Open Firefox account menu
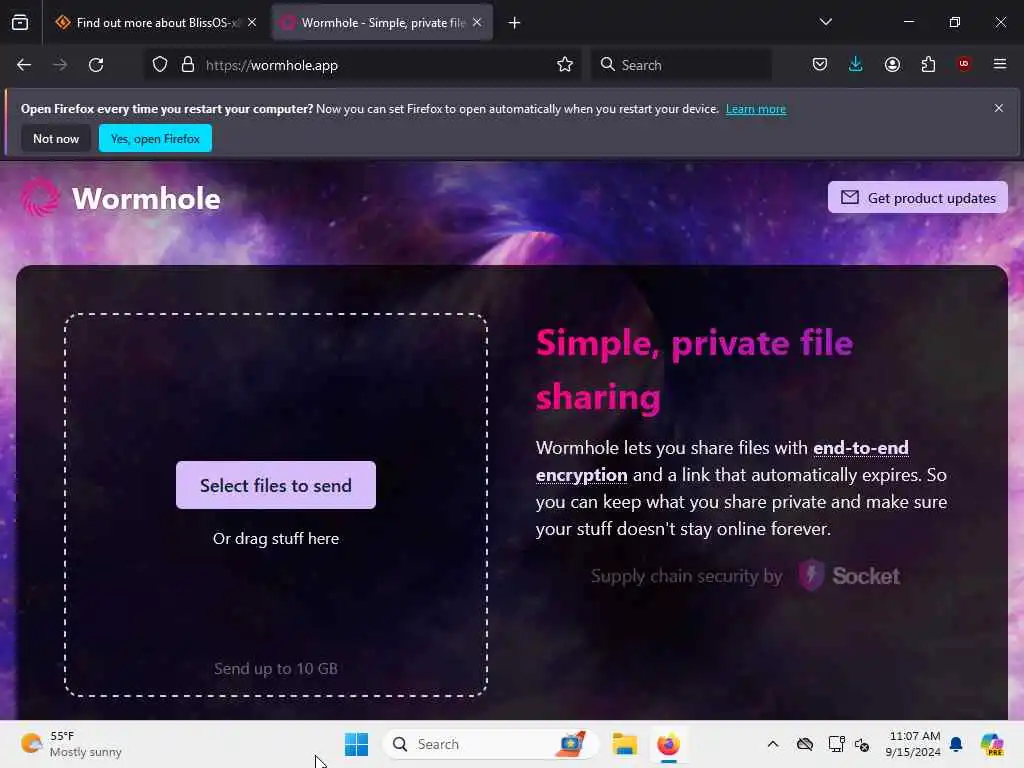Viewport: 1024px width, 768px height. pos(892,65)
